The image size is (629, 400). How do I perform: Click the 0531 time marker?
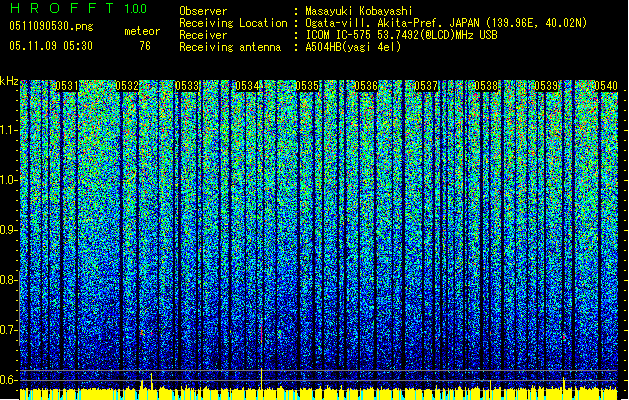tap(66, 87)
